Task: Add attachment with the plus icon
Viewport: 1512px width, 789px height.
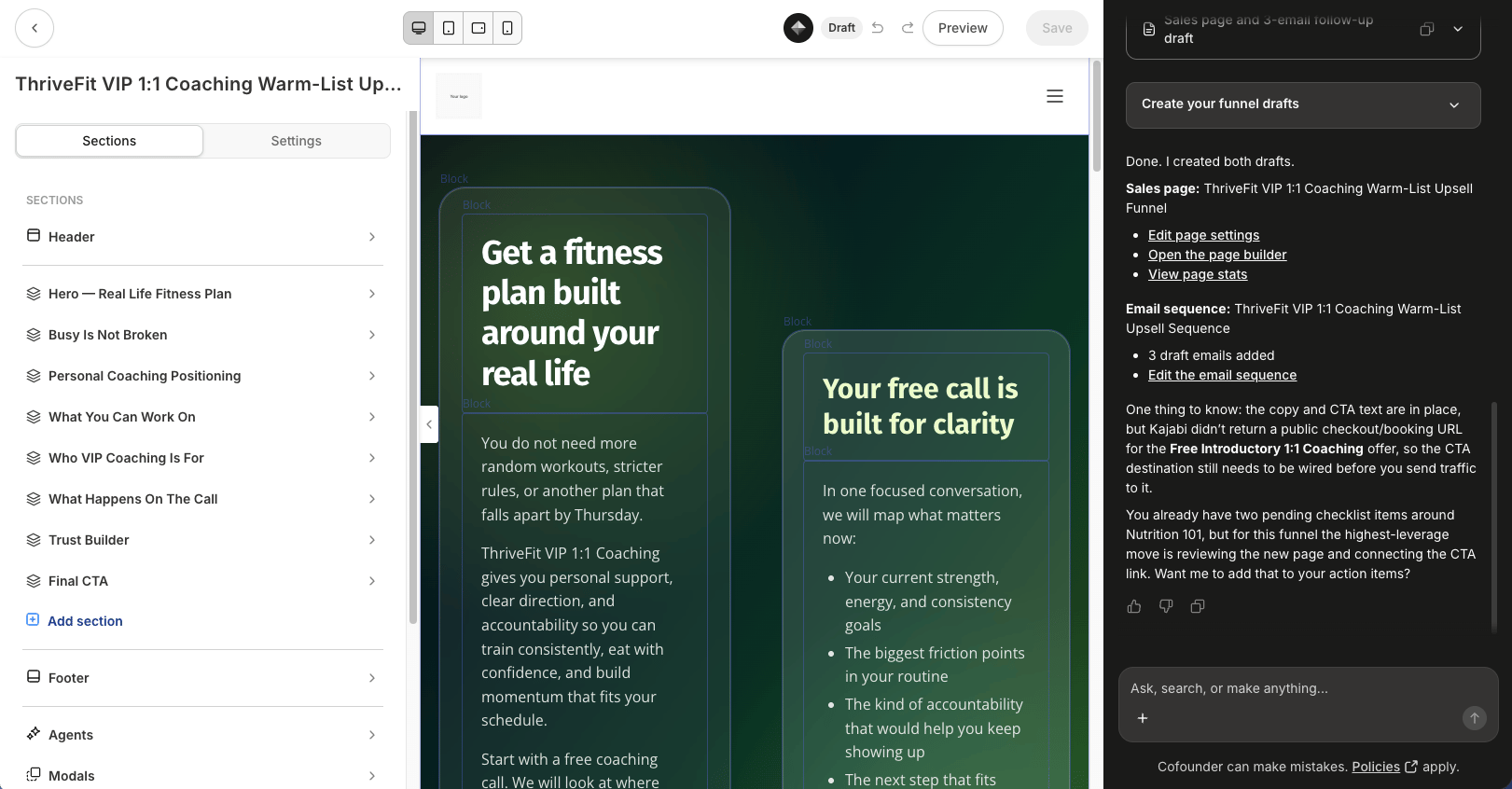Action: tap(1143, 718)
